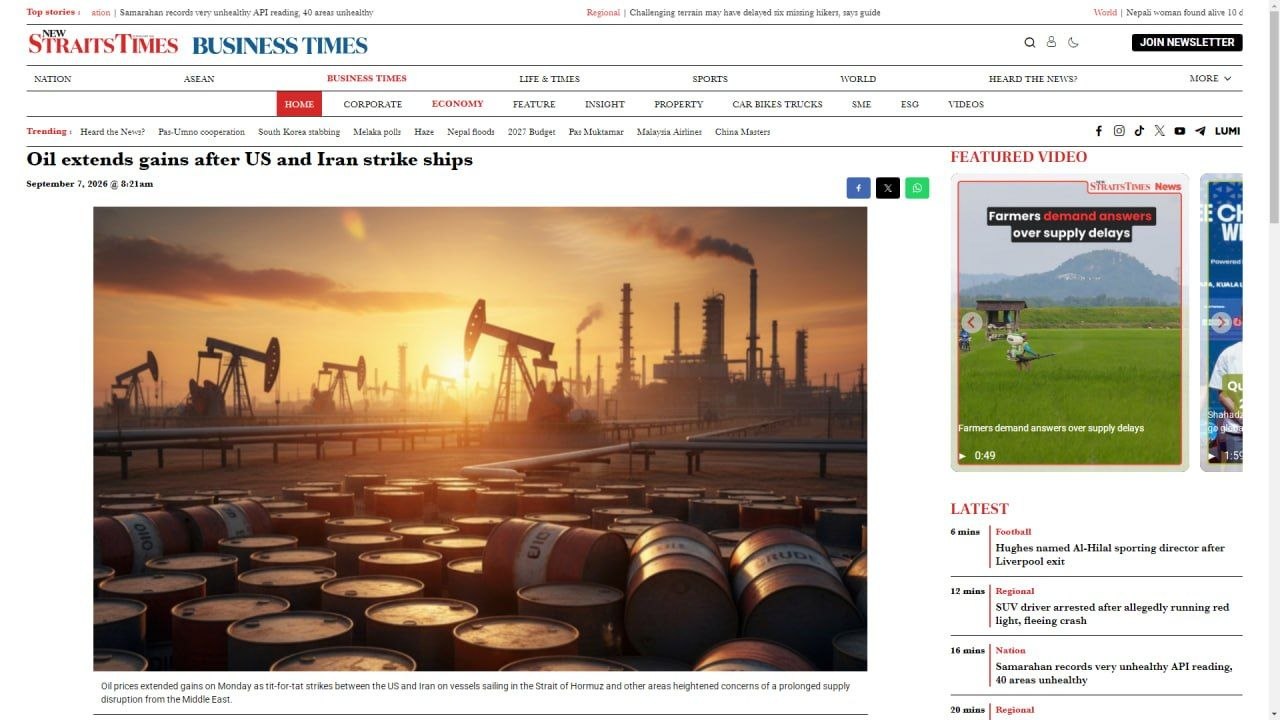Open the LIFE & TIMES menu section
Screen dimensions: 1280x720
click(549, 79)
